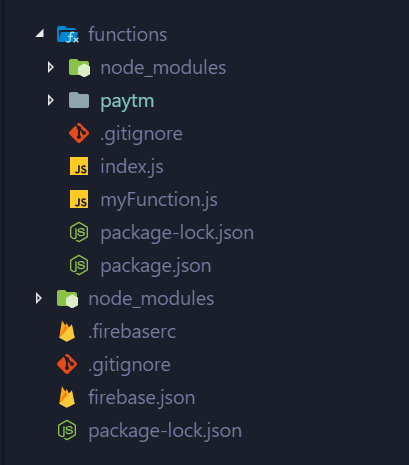Click the Node icon beside package.json
Image resolution: width=409 pixels, height=465 pixels.
[x=79, y=265]
